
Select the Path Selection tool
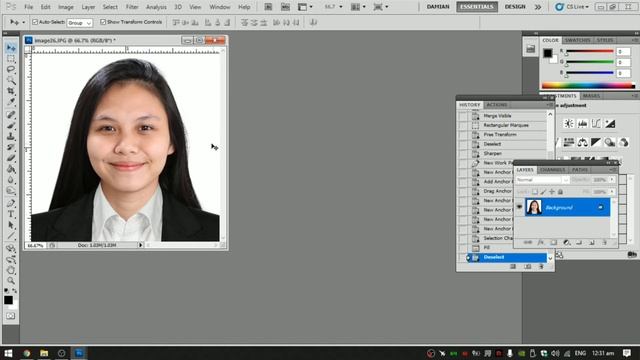coord(11,225)
